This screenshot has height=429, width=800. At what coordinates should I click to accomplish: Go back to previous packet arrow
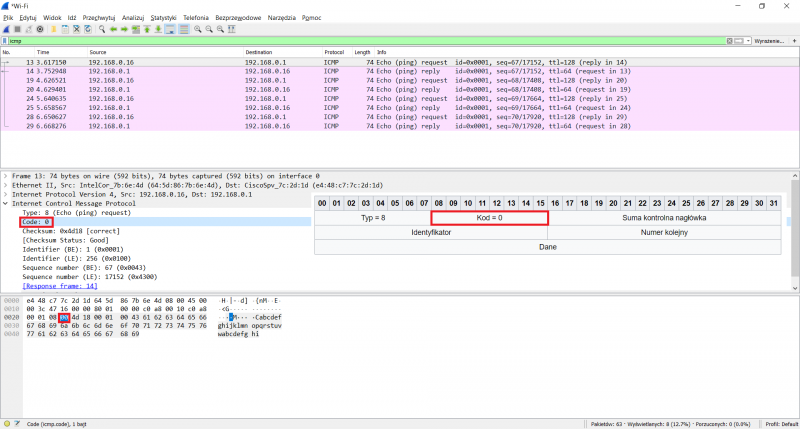tap(111, 29)
